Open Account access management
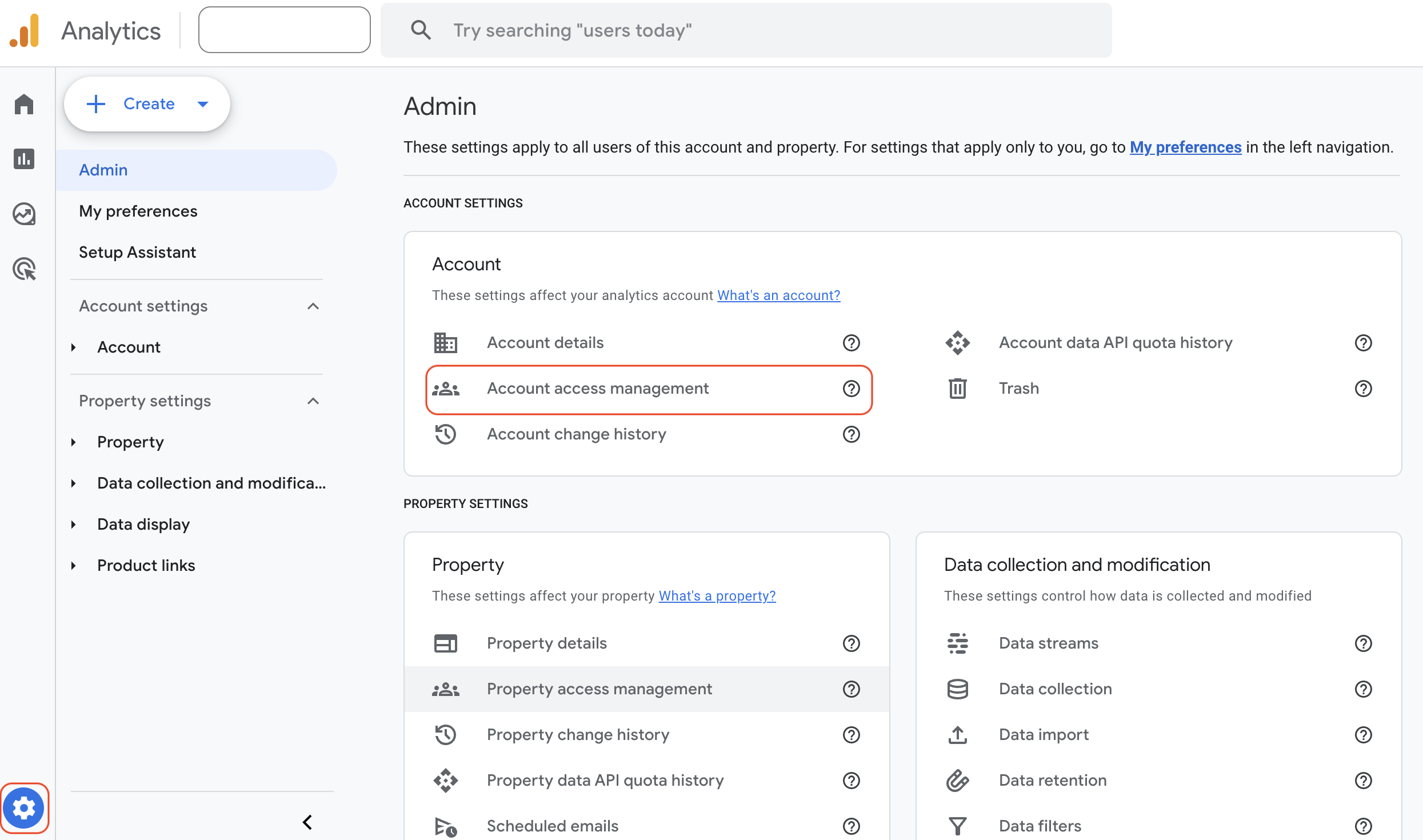Image resolution: width=1423 pixels, height=840 pixels. (597, 389)
